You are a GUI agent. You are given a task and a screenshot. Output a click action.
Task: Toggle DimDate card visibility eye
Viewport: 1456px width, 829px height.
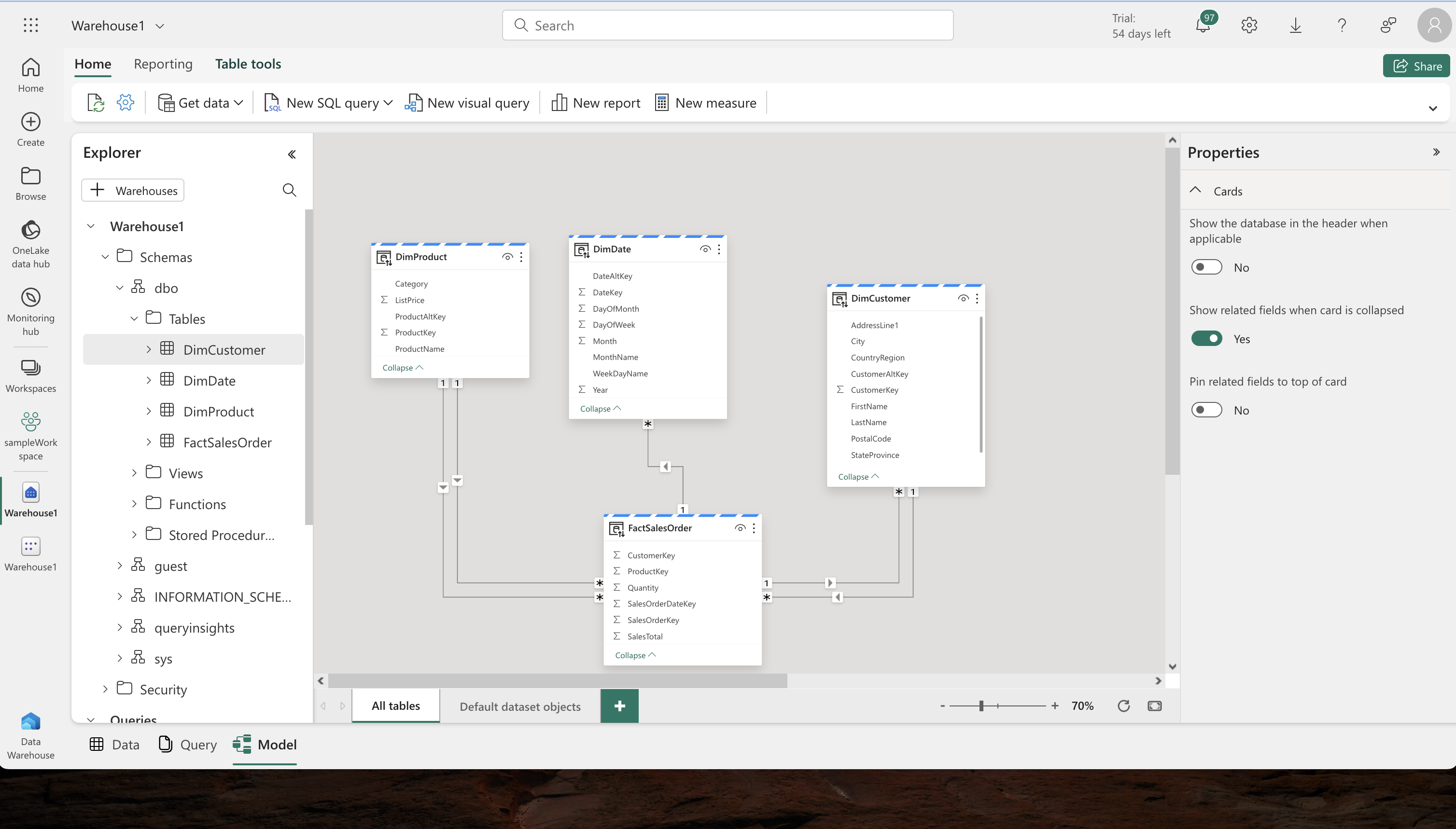[705, 249]
